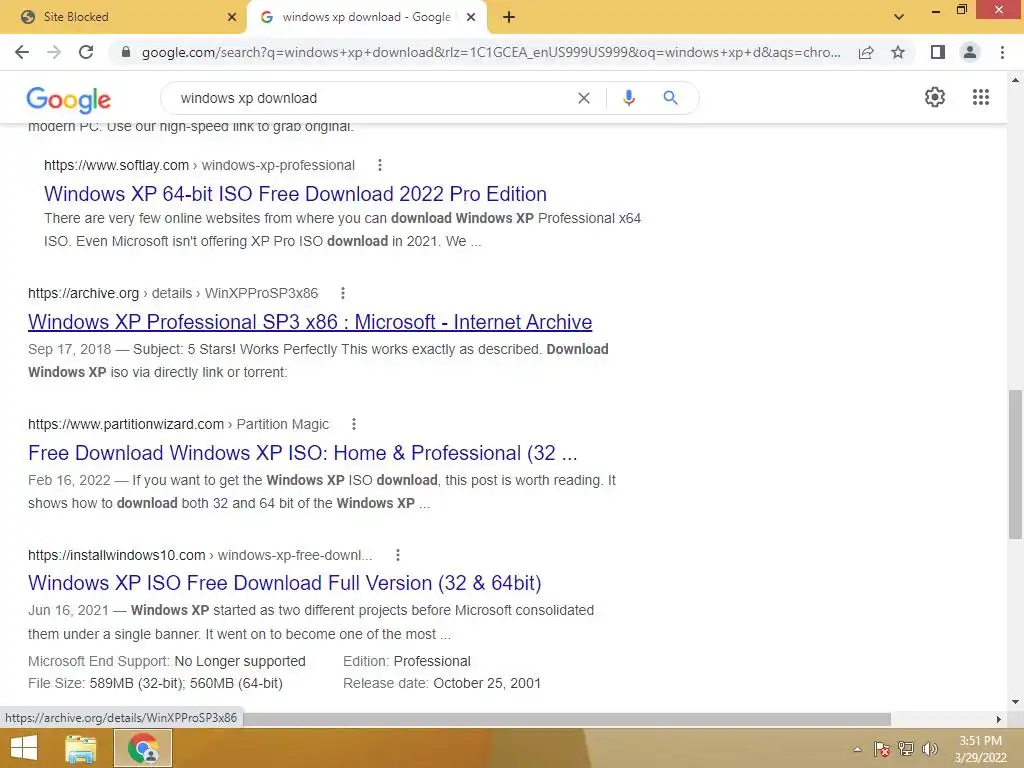Submit search with magnifier icon
This screenshot has height=768, width=1024.
[670, 98]
